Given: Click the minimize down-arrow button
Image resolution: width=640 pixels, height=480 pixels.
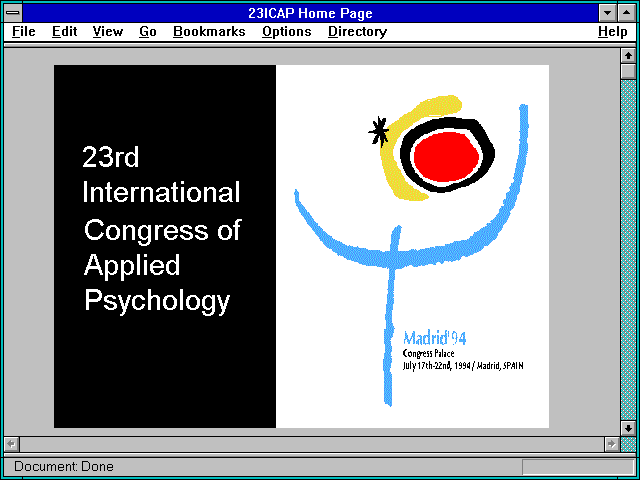Looking at the screenshot, I should tap(607, 13).
